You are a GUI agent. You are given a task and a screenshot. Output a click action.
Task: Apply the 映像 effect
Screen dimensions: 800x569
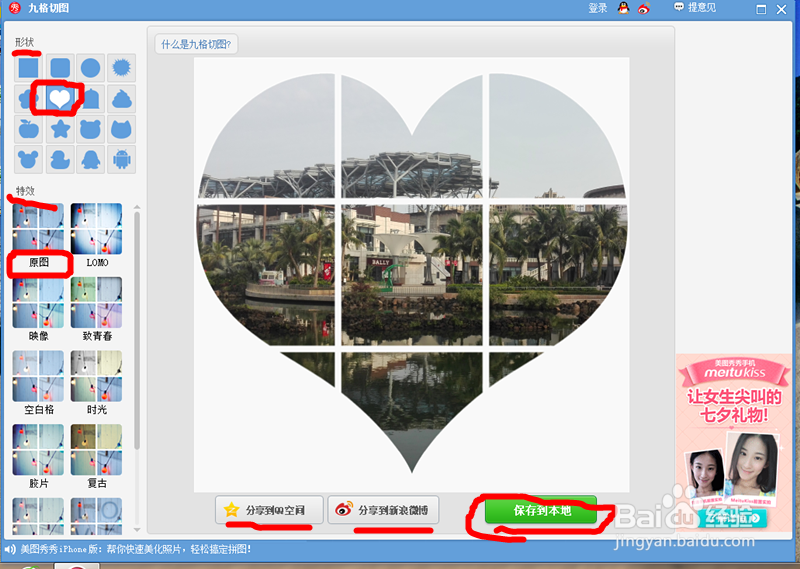38,309
